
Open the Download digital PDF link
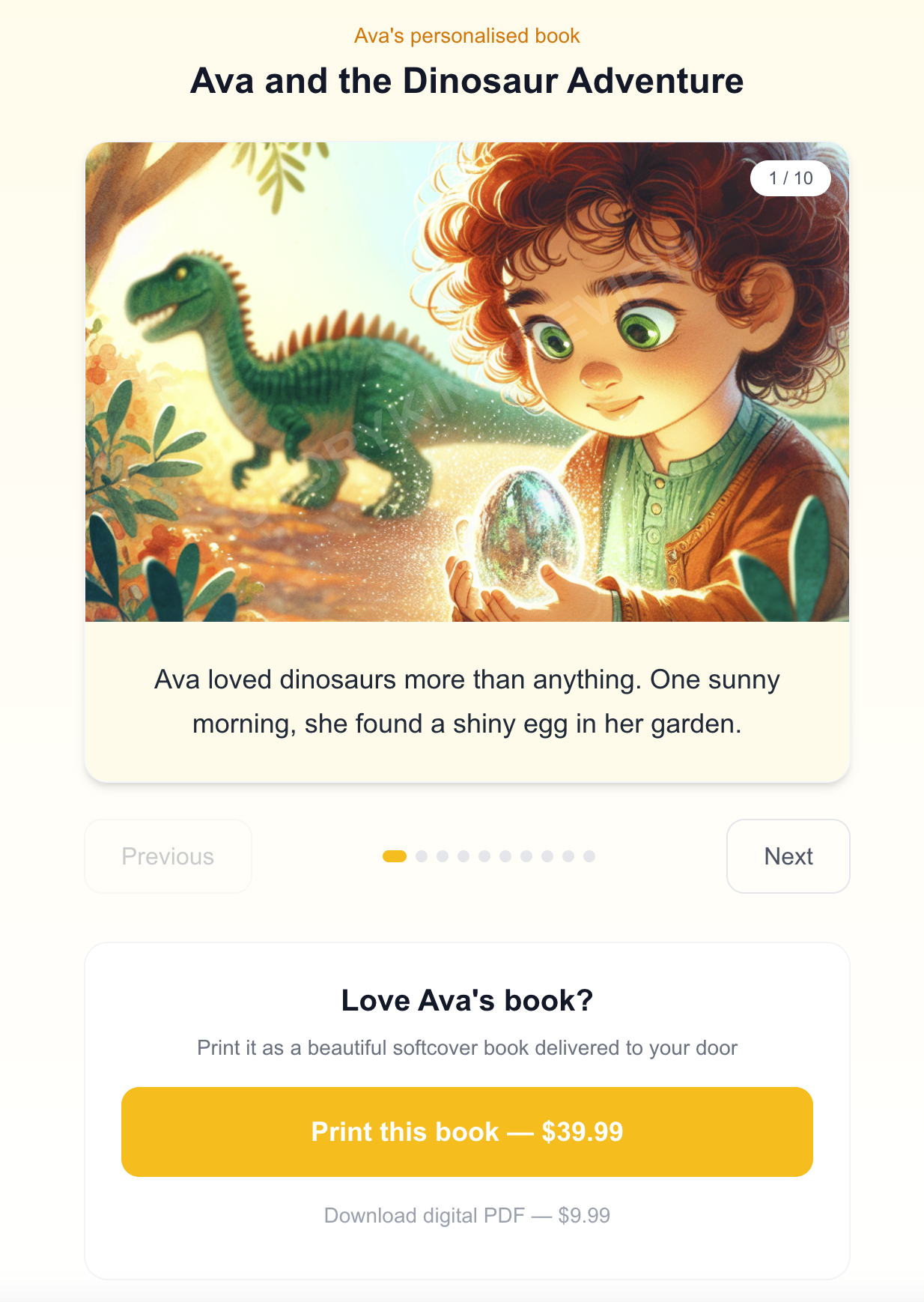click(x=467, y=1215)
